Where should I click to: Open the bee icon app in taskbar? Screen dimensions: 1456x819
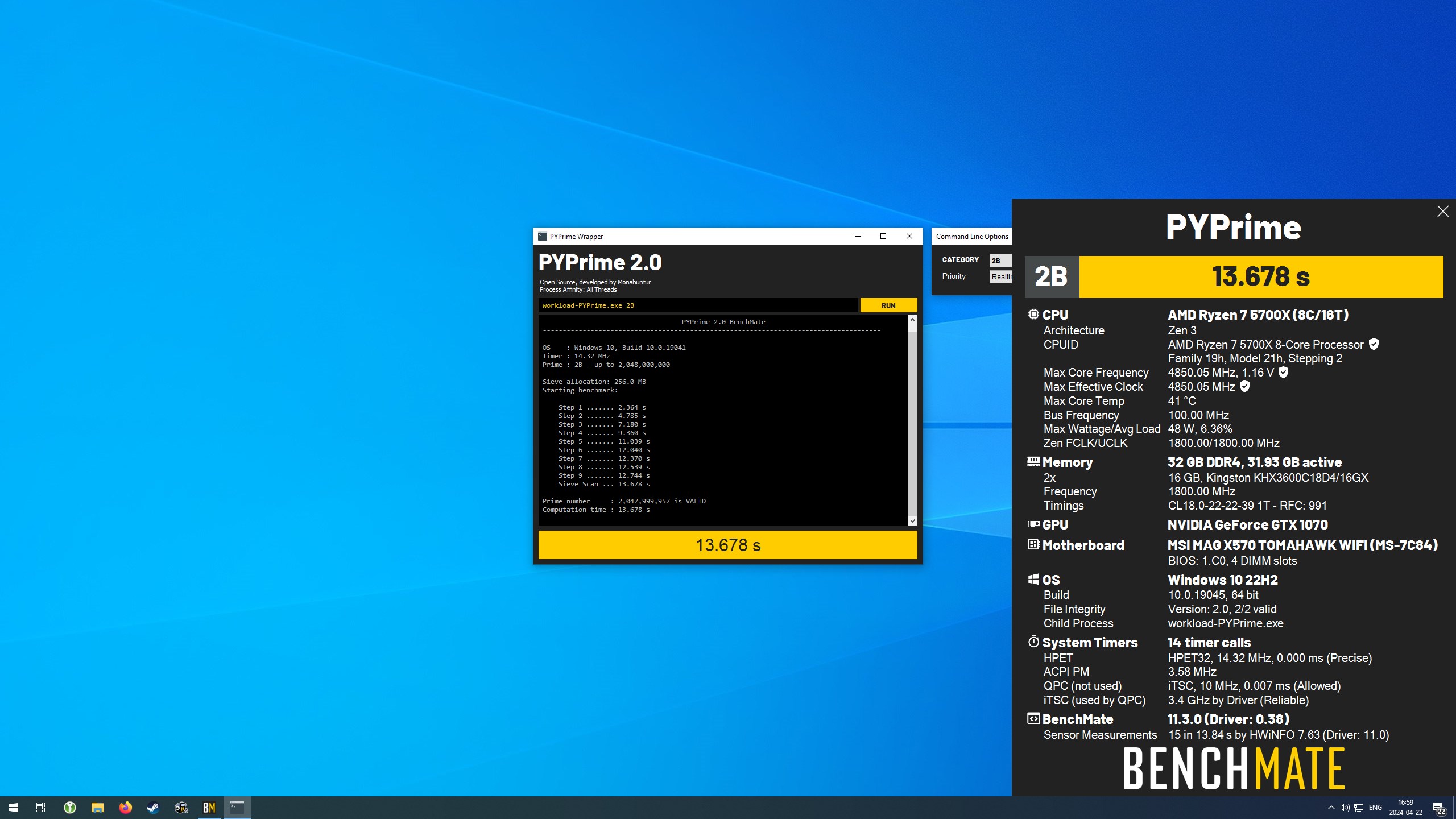[181, 808]
